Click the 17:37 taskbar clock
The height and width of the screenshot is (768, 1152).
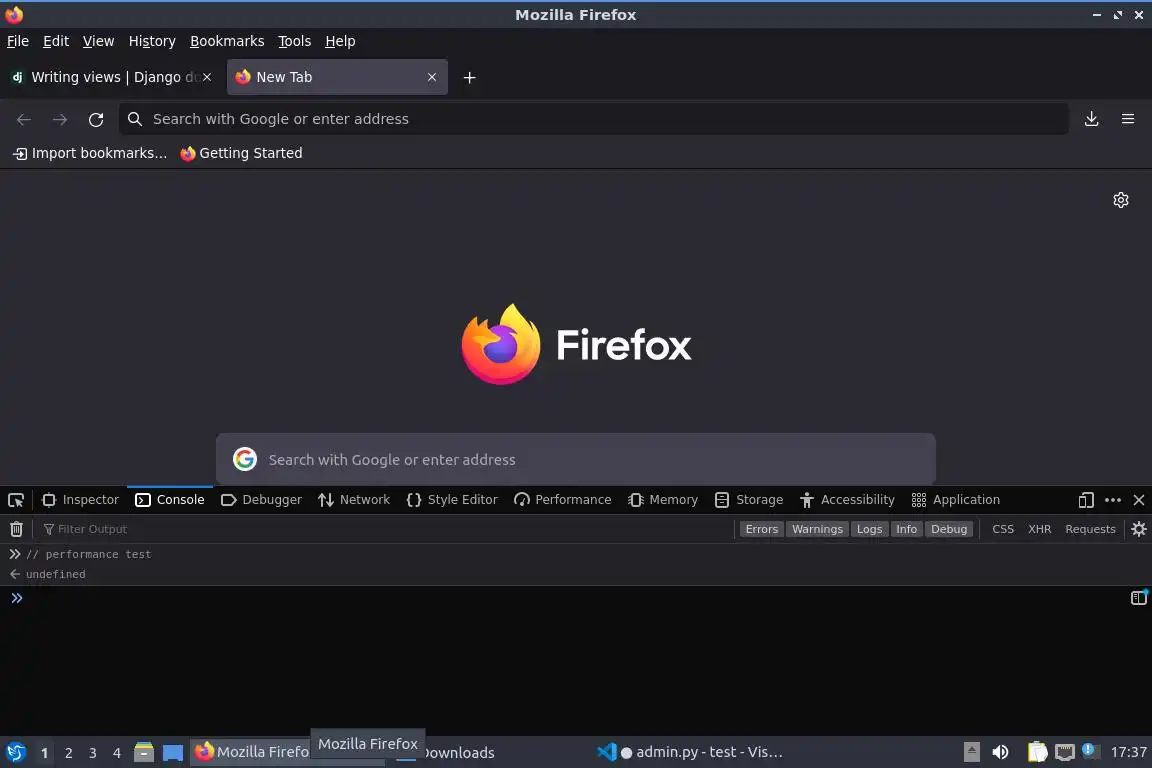[1128, 752]
